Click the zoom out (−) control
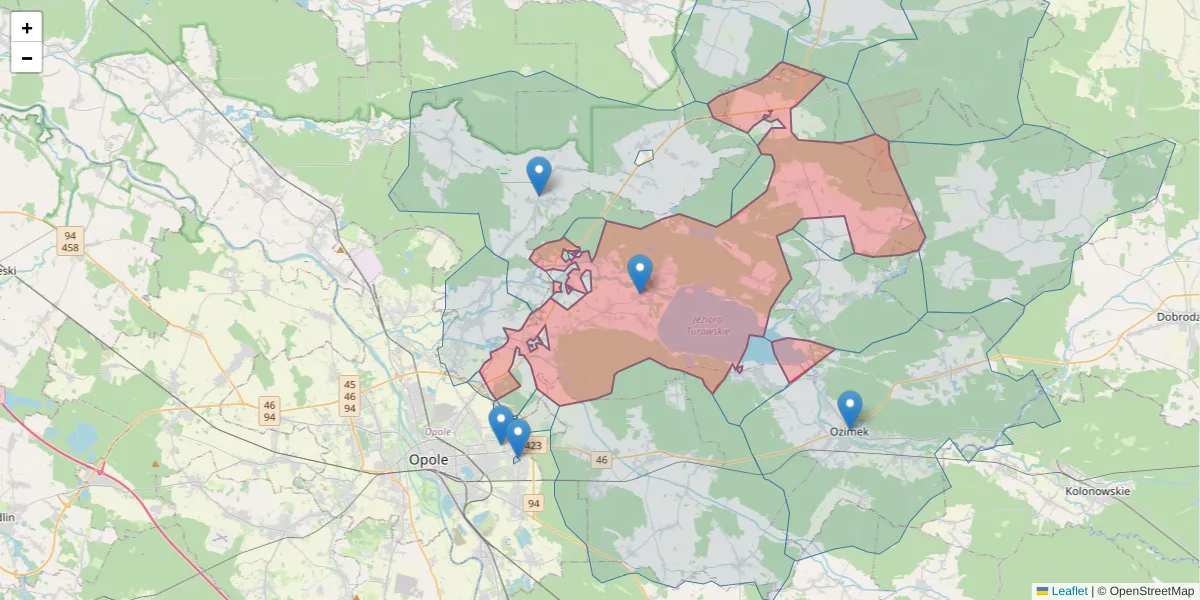This screenshot has width=1200, height=600. pos(27,58)
